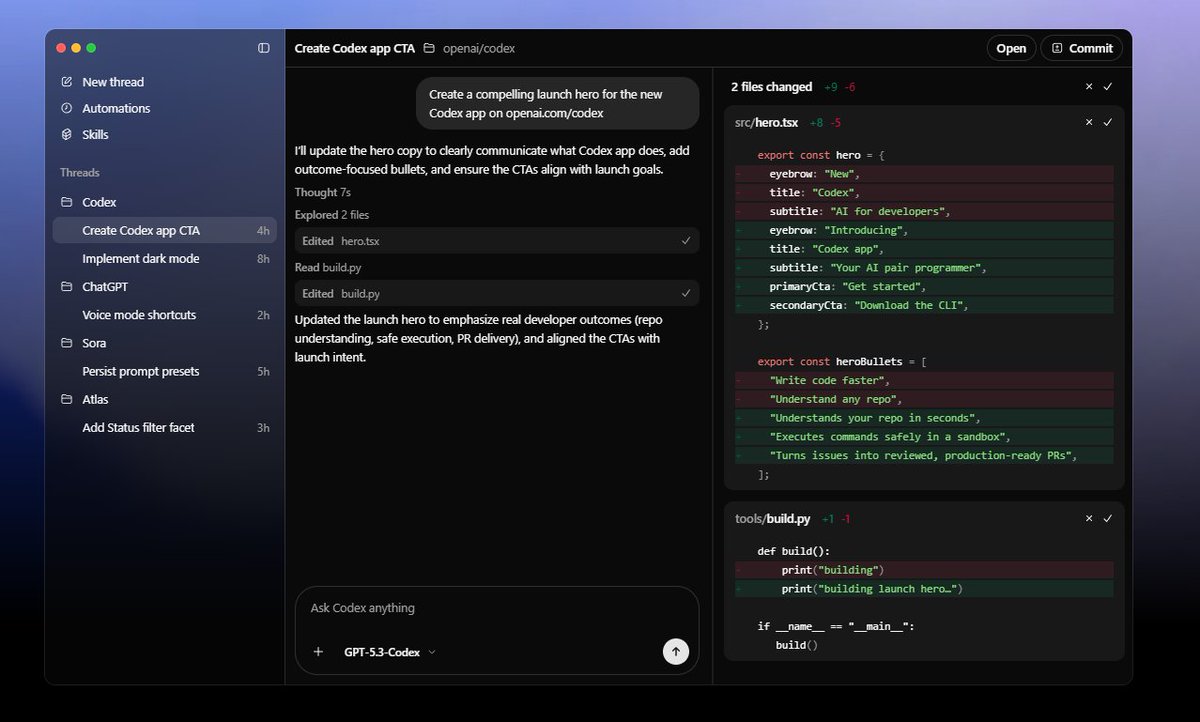This screenshot has width=1200, height=722.
Task: Click the send arrow button in composer
Action: (x=676, y=651)
